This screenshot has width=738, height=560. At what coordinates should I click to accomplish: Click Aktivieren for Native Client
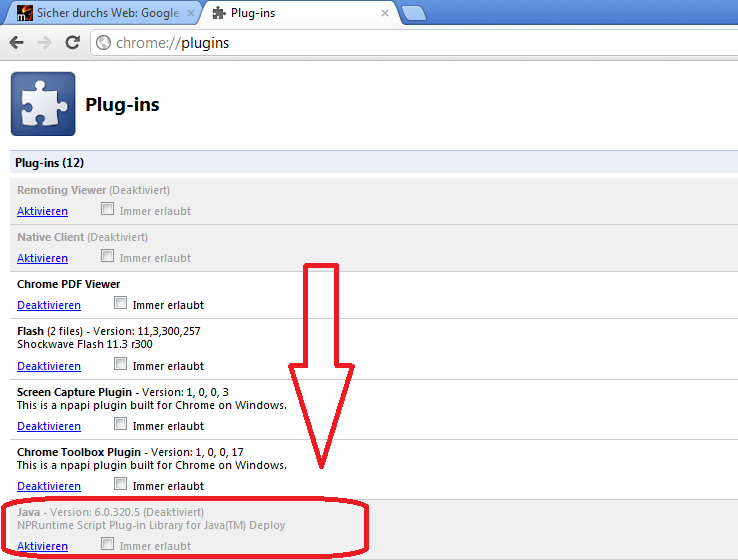pos(42,258)
